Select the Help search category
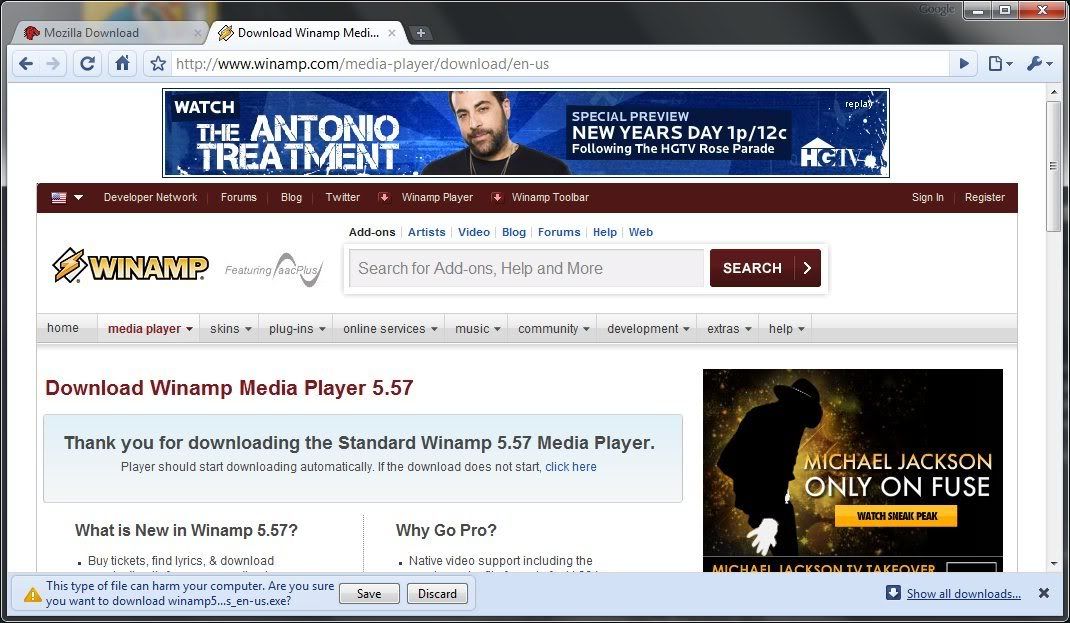The width and height of the screenshot is (1070, 623). click(605, 232)
